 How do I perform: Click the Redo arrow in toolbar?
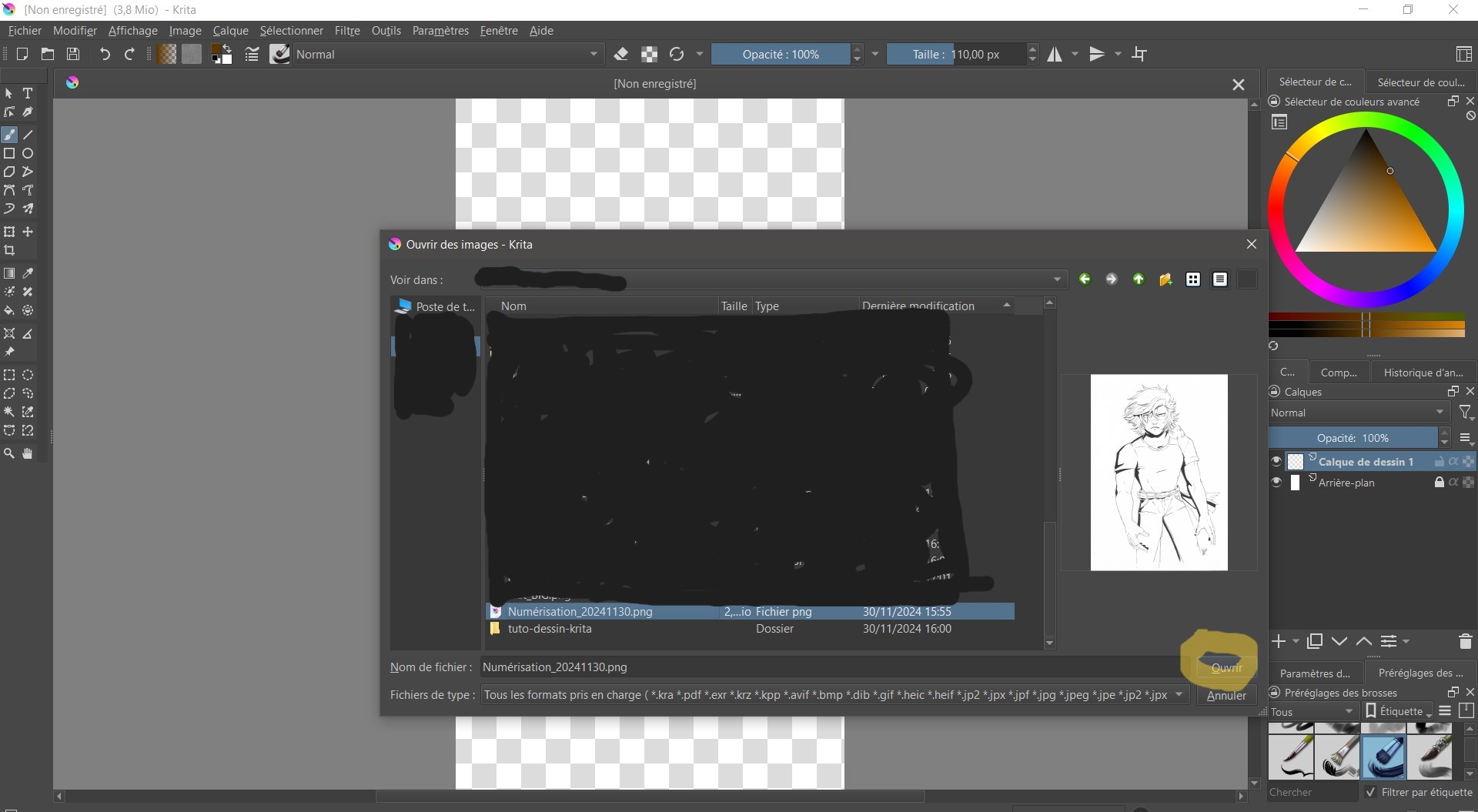pos(129,54)
